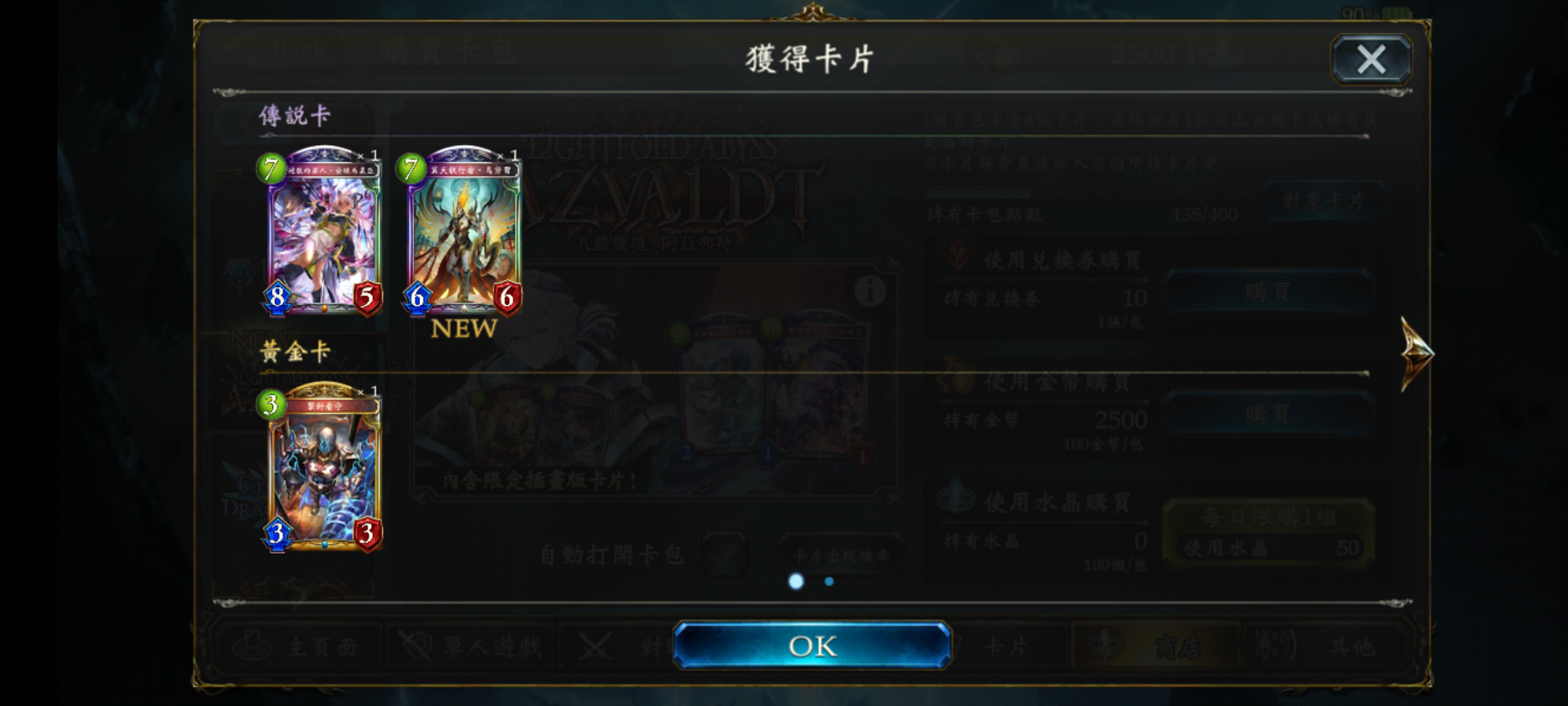The width and height of the screenshot is (1568, 706).
Task: Select the first page indicator dot
Action: [x=796, y=581]
